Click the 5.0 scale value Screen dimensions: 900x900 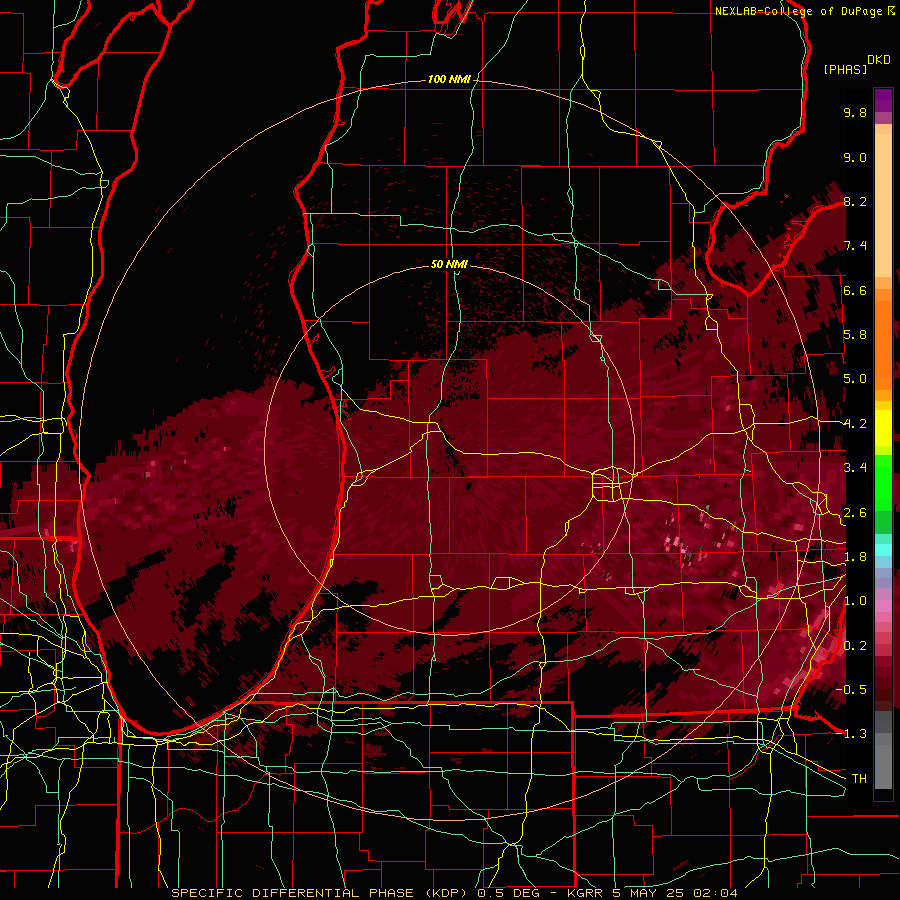[x=855, y=379]
